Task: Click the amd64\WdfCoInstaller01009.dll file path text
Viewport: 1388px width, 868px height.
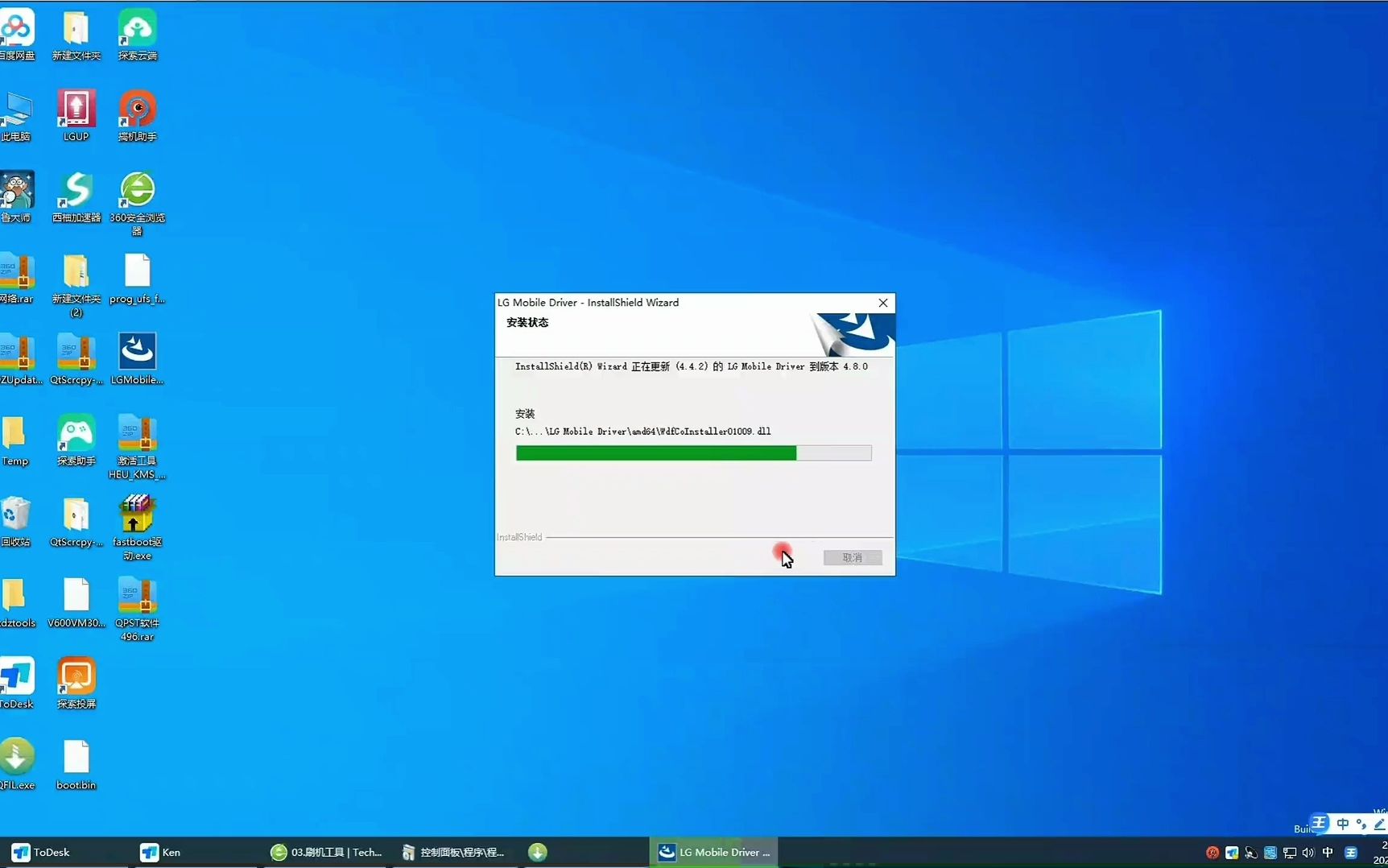Action: coord(643,432)
